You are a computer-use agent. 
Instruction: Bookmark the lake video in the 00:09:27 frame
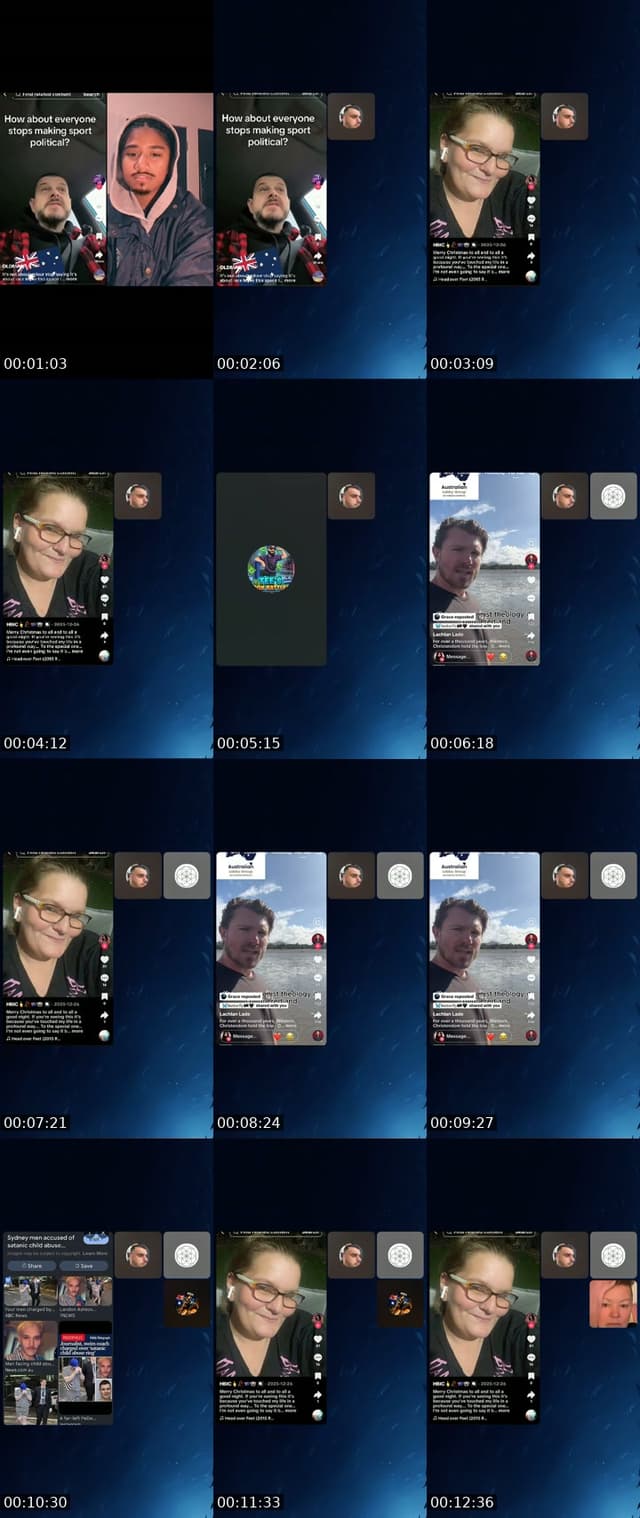[x=531, y=997]
